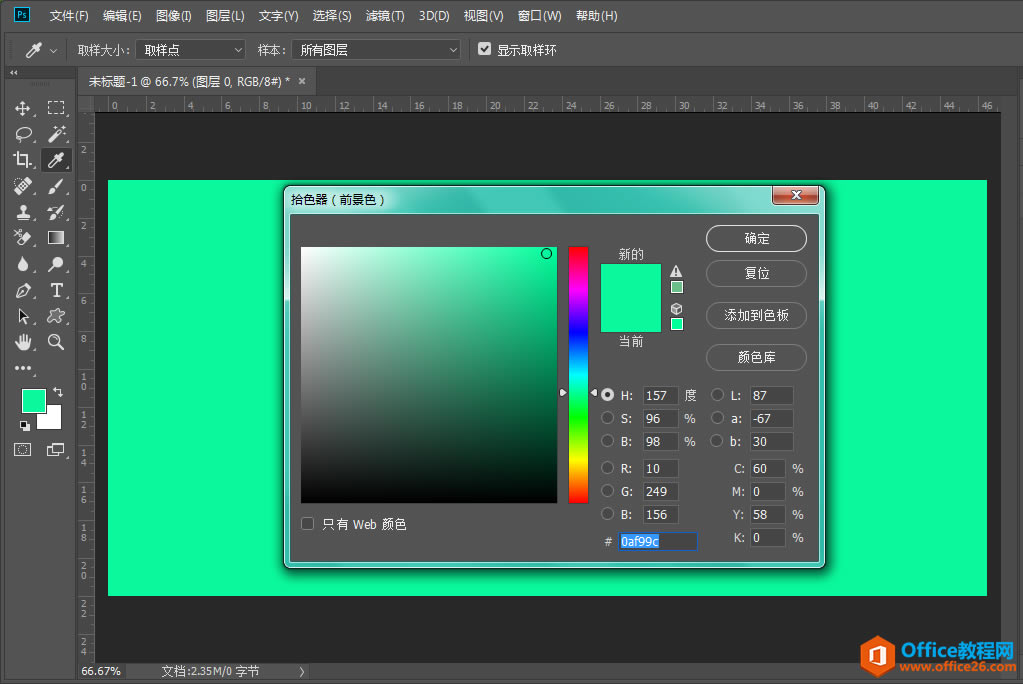Viewport: 1023px width, 684px height.
Task: Select the Zoom tool
Action: click(56, 342)
